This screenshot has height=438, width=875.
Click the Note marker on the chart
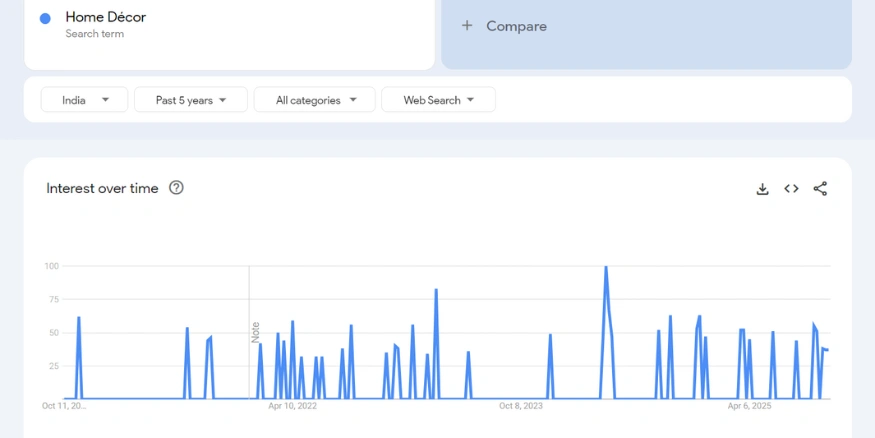(x=256, y=333)
